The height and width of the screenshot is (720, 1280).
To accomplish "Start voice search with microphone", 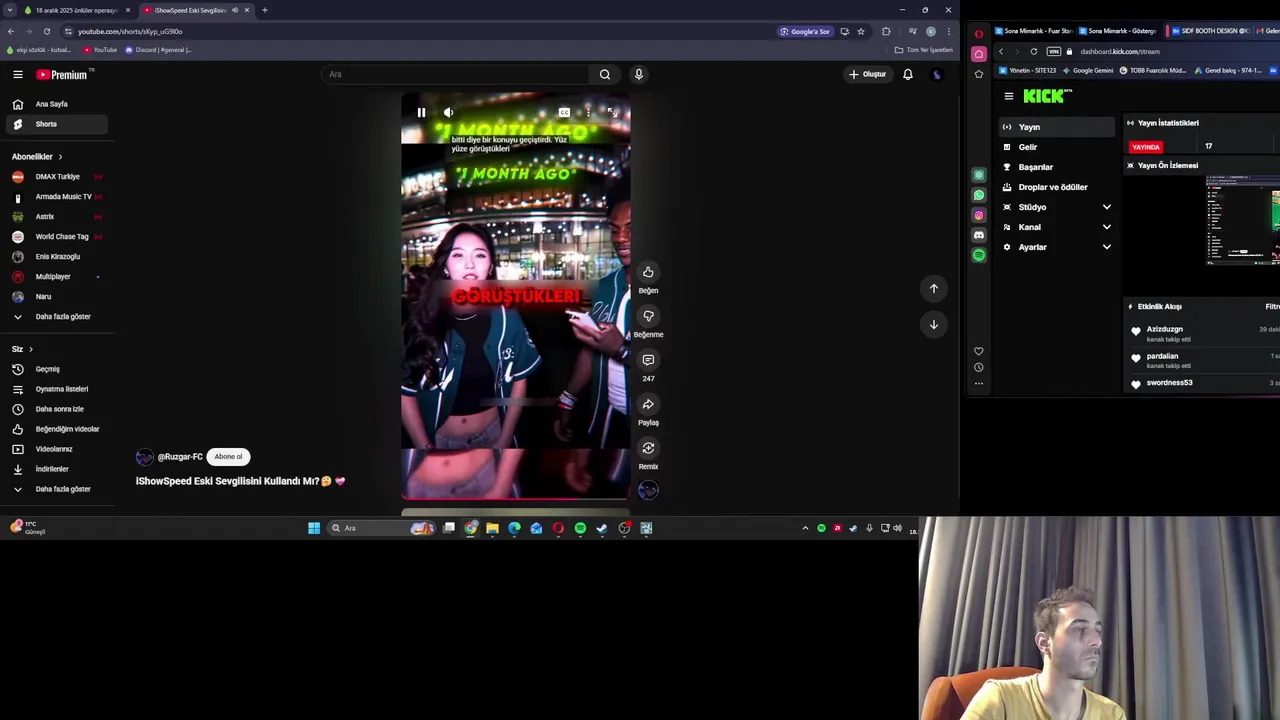I will pyautogui.click(x=638, y=74).
